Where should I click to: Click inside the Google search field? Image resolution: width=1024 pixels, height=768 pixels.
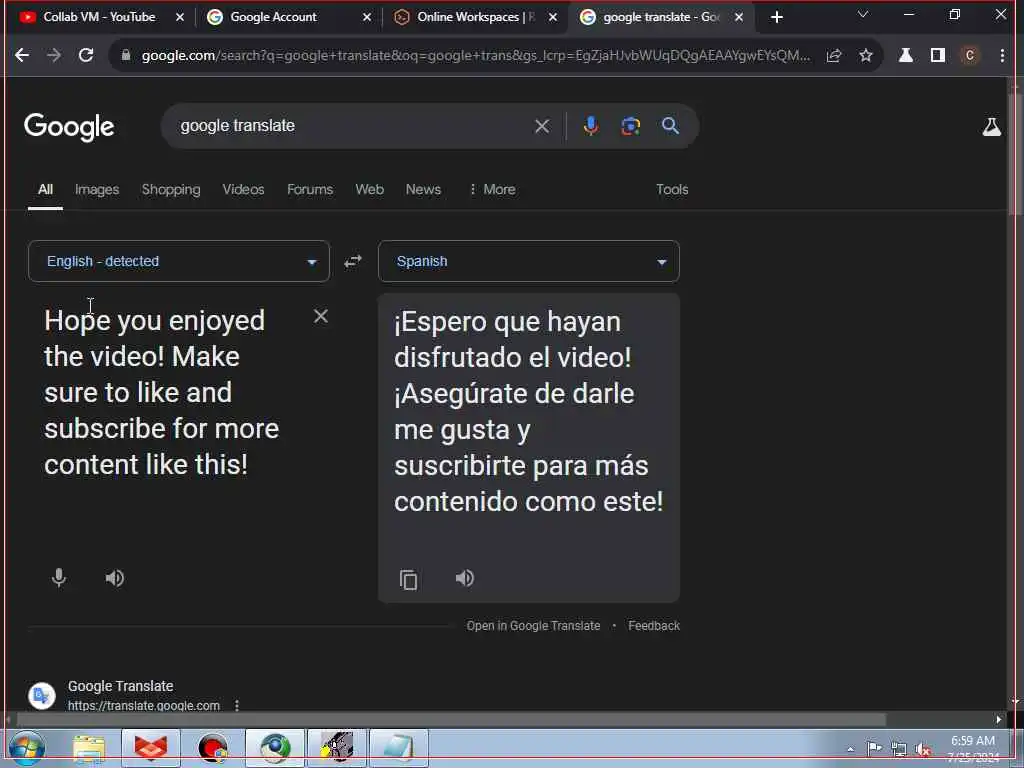coord(353,126)
